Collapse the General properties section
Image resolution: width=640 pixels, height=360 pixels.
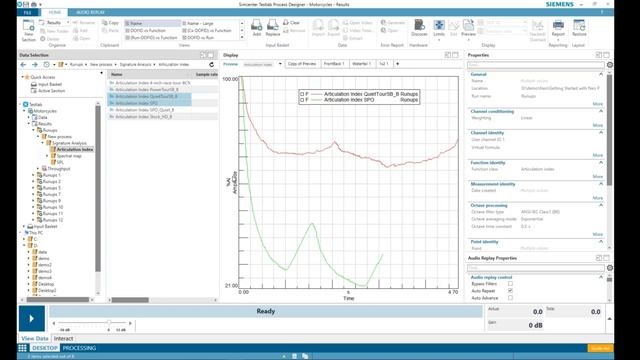coord(601,74)
